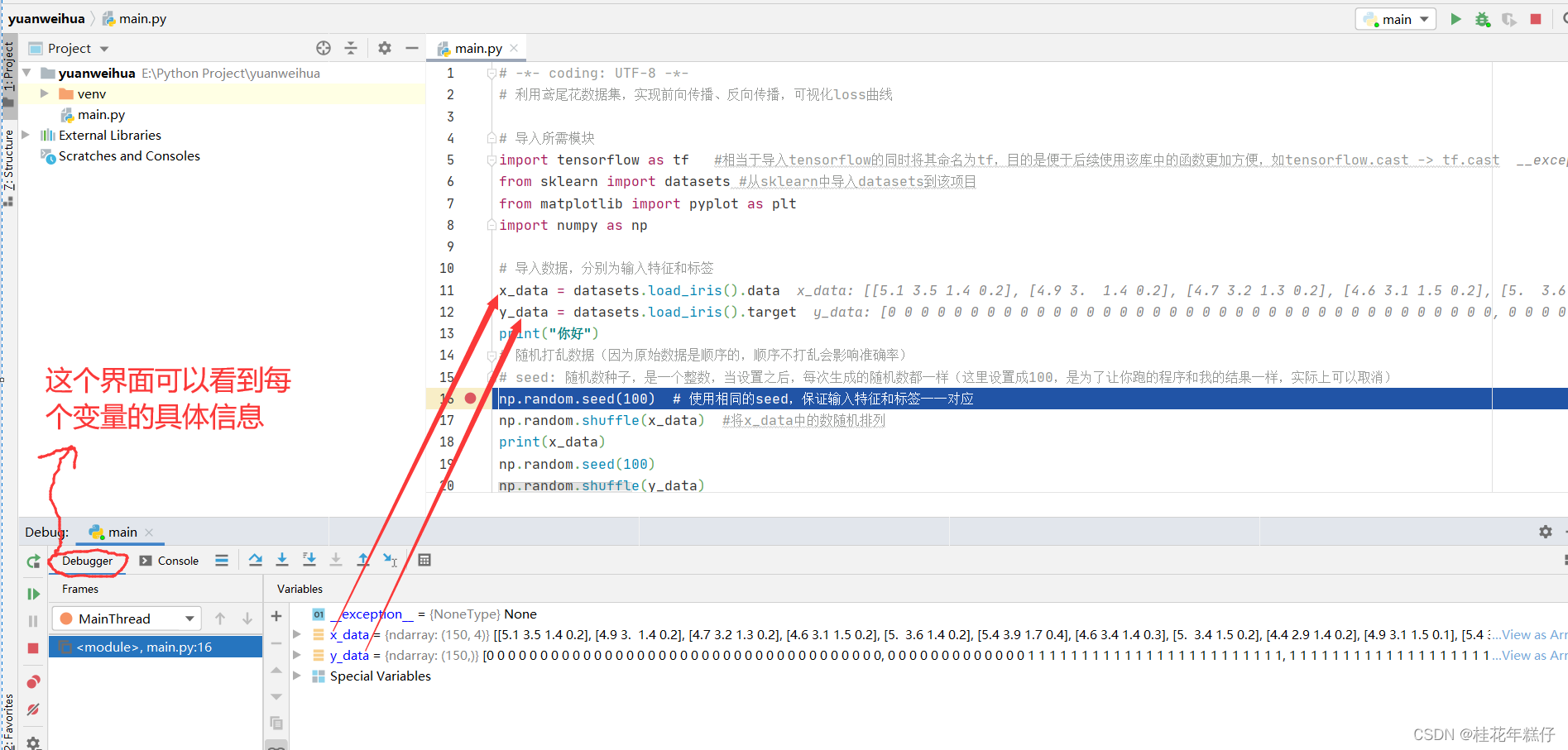The height and width of the screenshot is (750, 1568).
Task: Fold the import block at line 5
Action: (491, 160)
